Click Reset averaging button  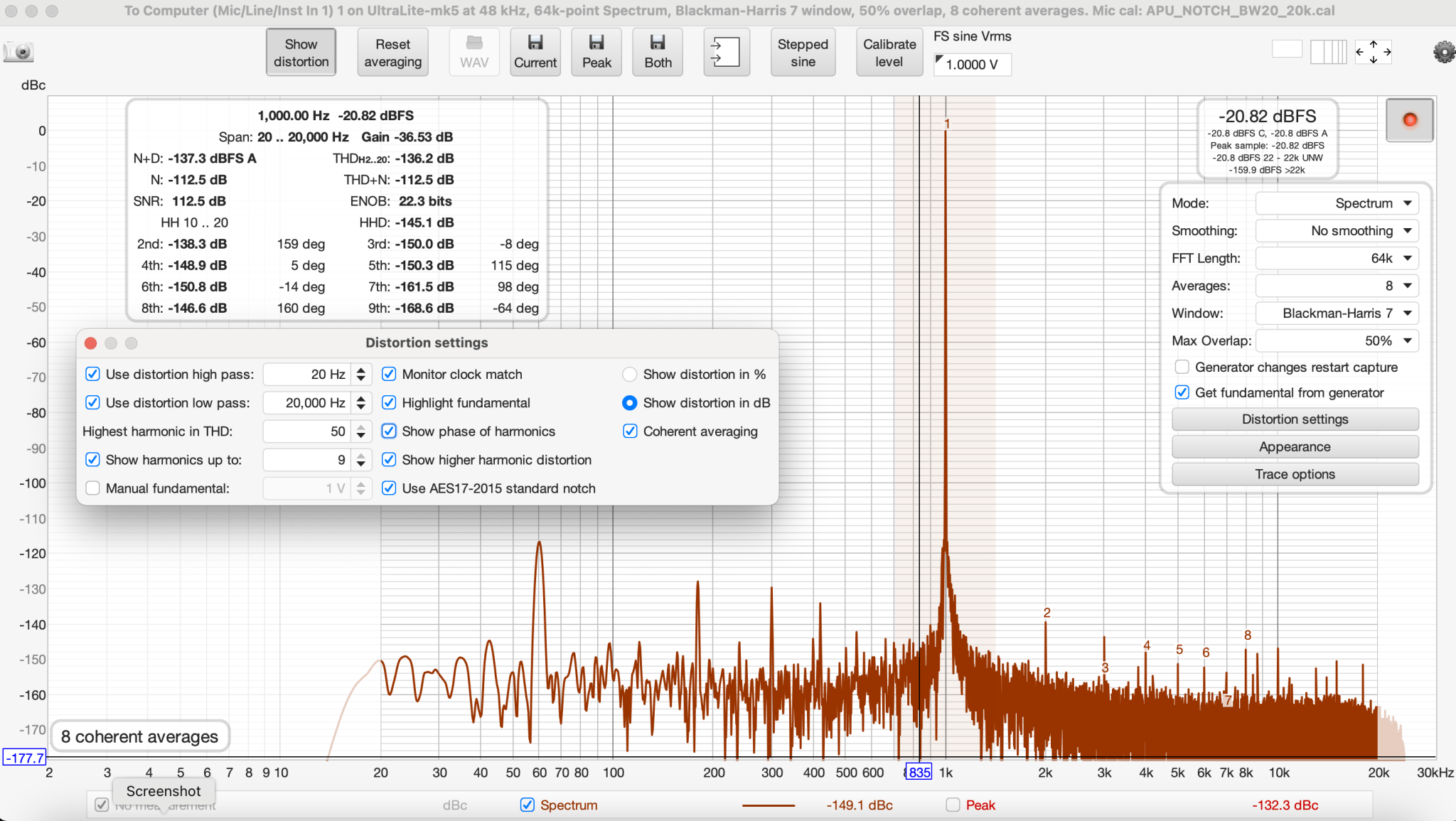point(392,52)
